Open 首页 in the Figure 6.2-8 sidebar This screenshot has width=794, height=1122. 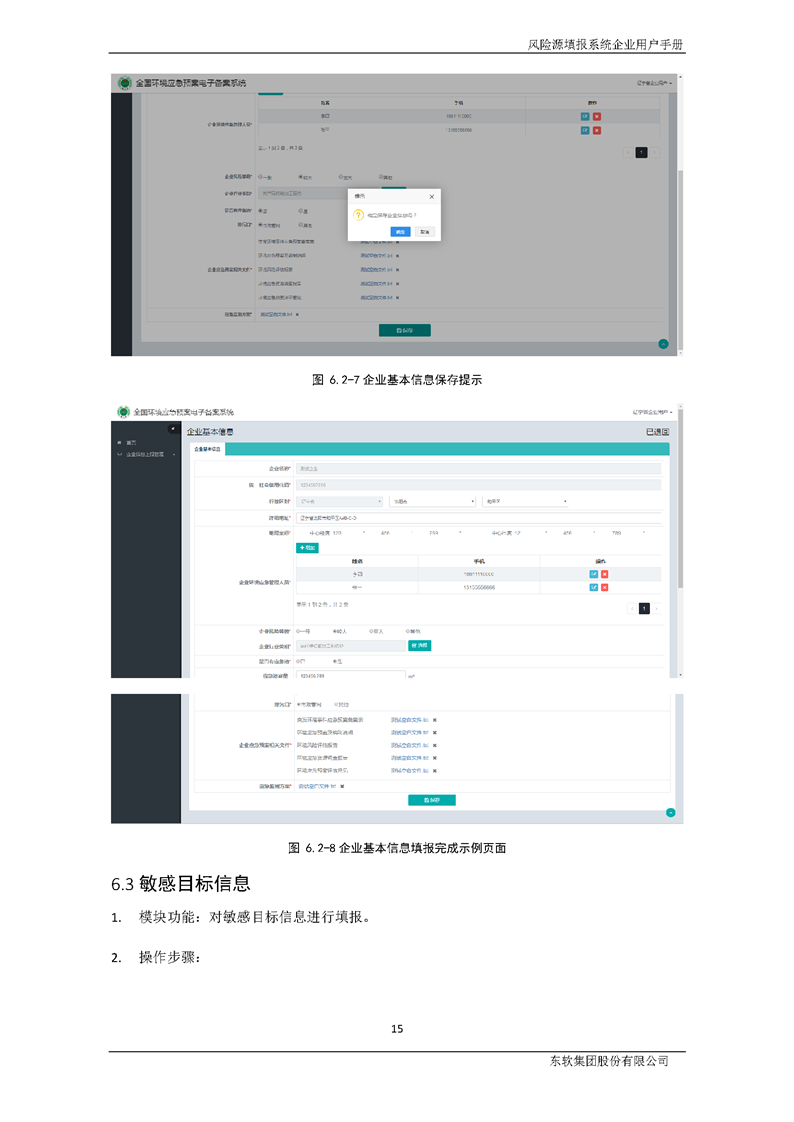pos(130,443)
